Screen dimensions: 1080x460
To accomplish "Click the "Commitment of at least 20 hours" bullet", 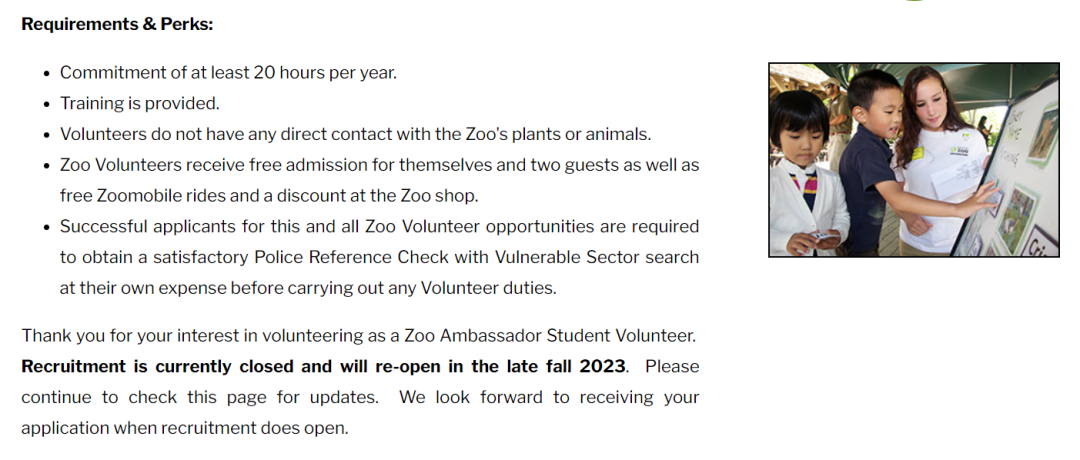I will [x=228, y=72].
